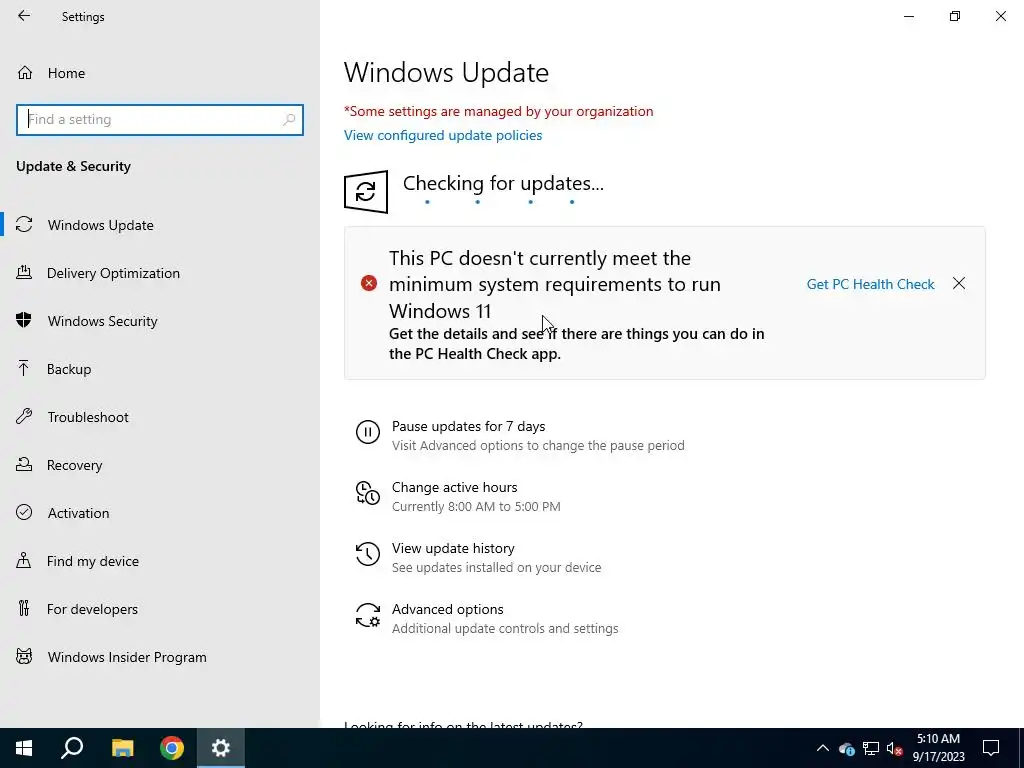Screen dimensions: 1024x768
Task: Click the large update status refresh icon
Action: tap(366, 192)
